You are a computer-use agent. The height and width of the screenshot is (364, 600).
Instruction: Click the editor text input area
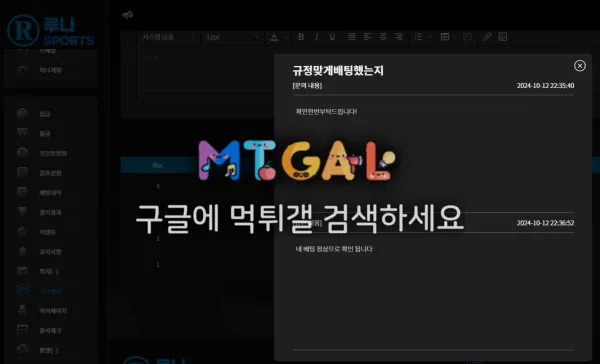207,71
